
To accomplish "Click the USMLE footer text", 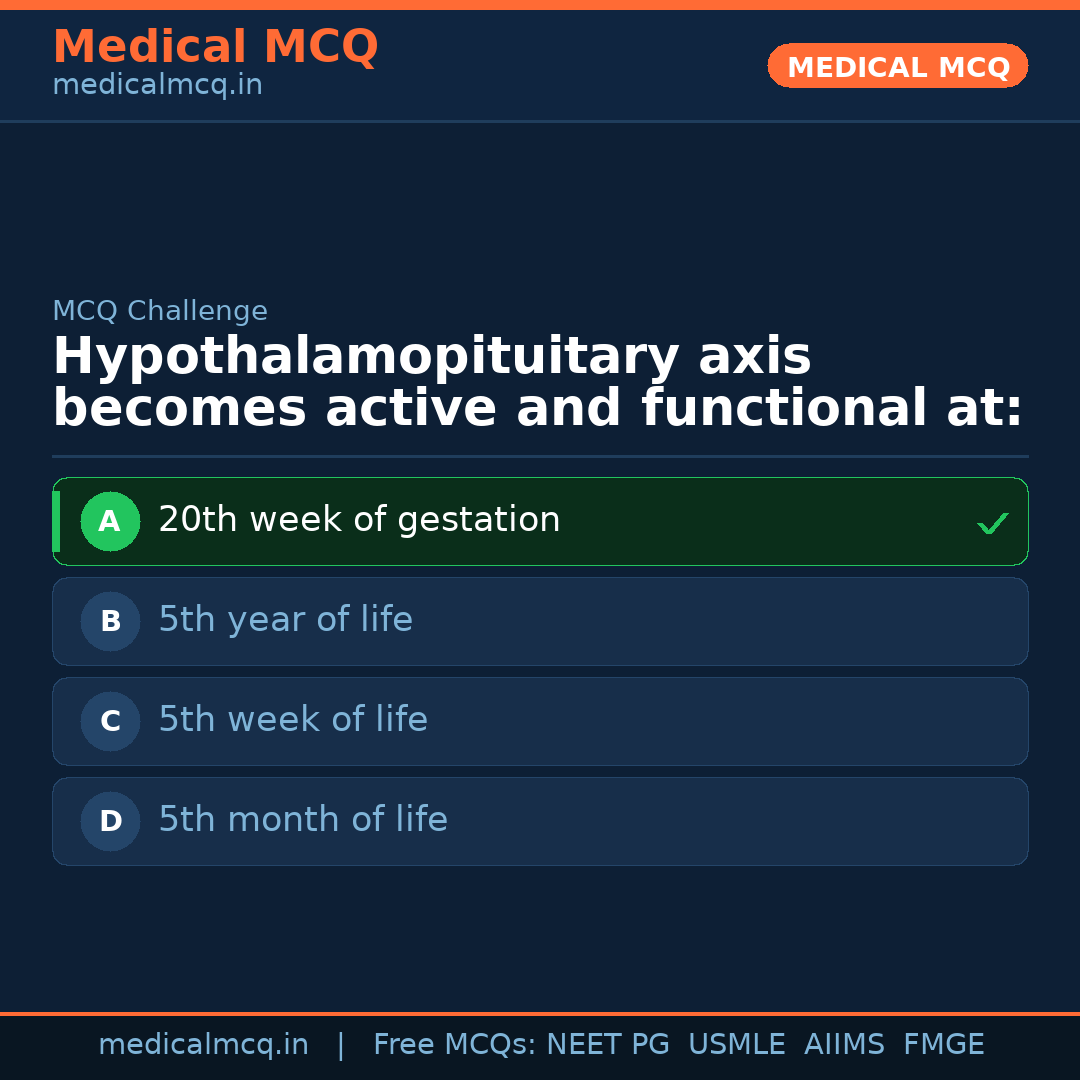I will (736, 1045).
